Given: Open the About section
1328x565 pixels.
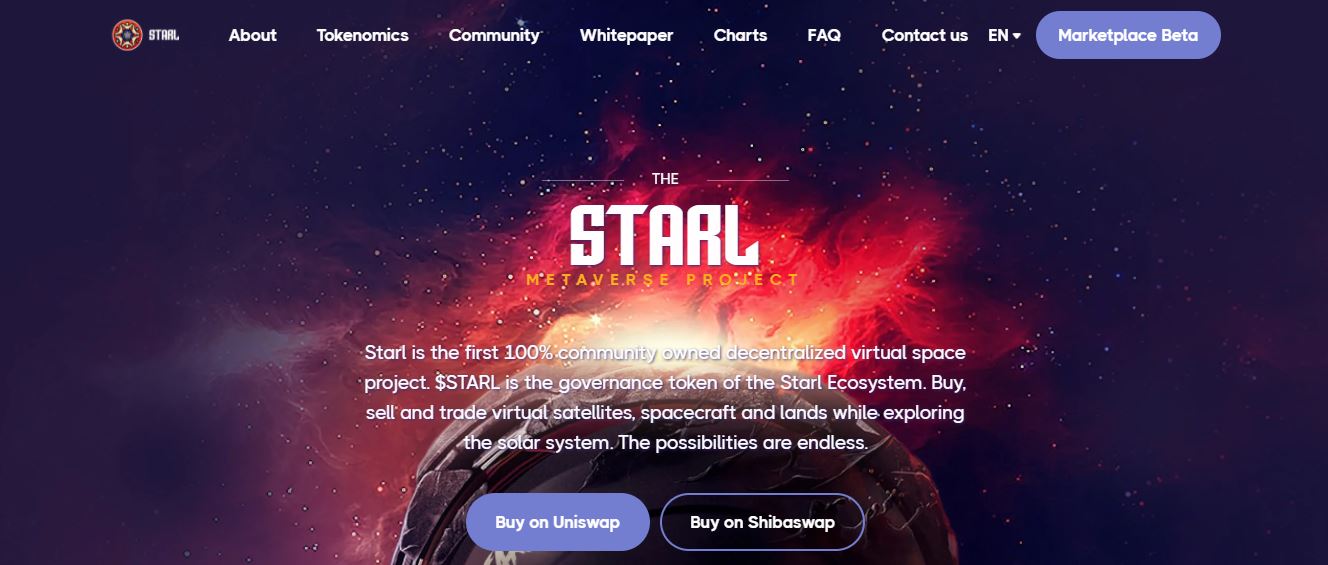Looking at the screenshot, I should coord(252,35).
